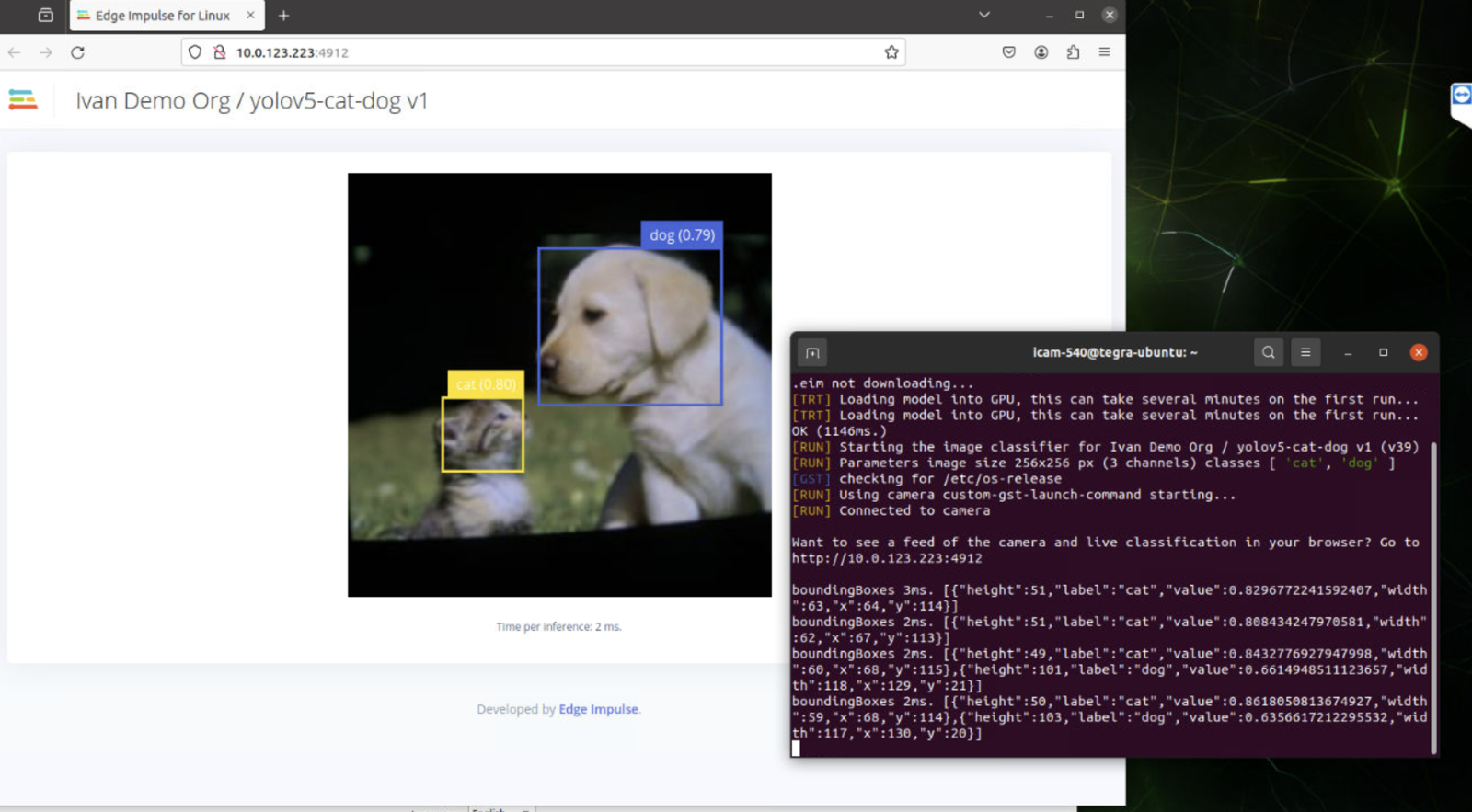
Task: Open the terminal search icon
Action: [1269, 352]
